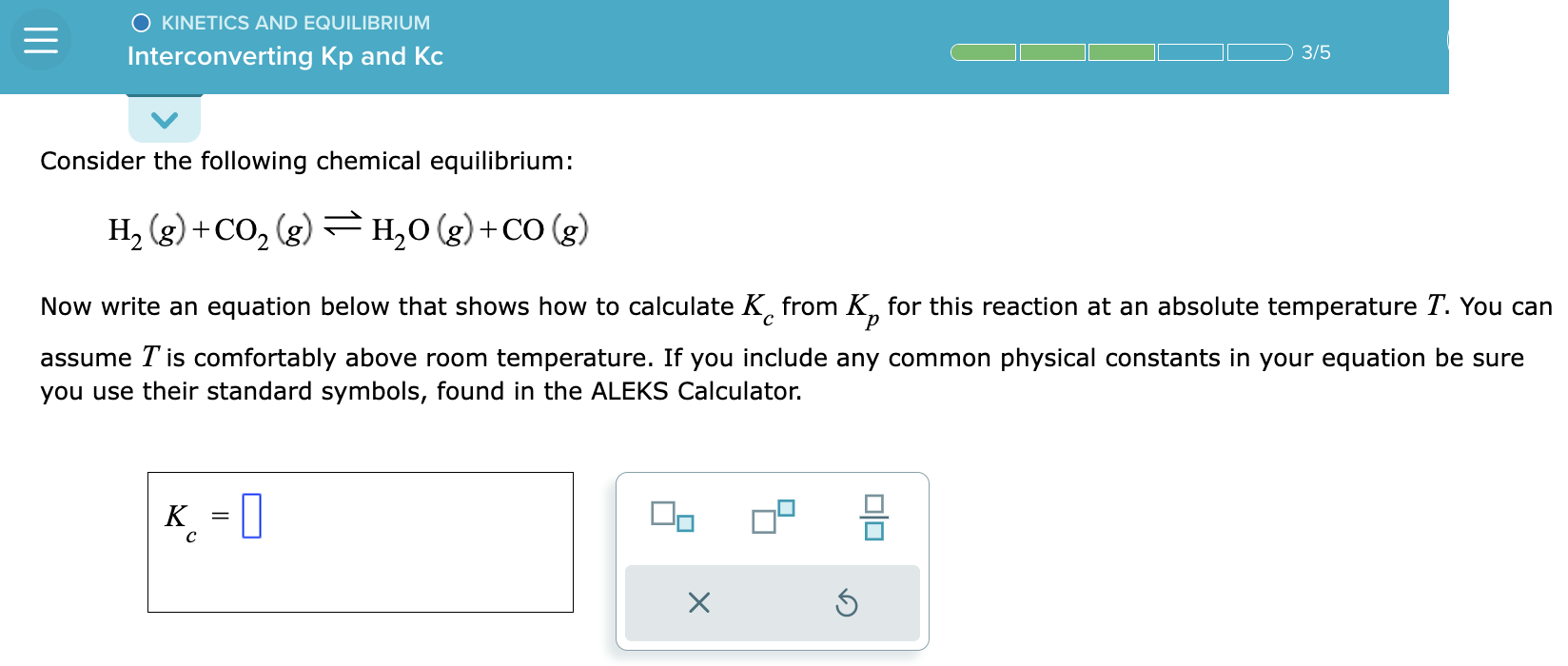
Task: Click the radio circle beside KINETICS AND EQUILIBRIUM
Action: coord(141,21)
